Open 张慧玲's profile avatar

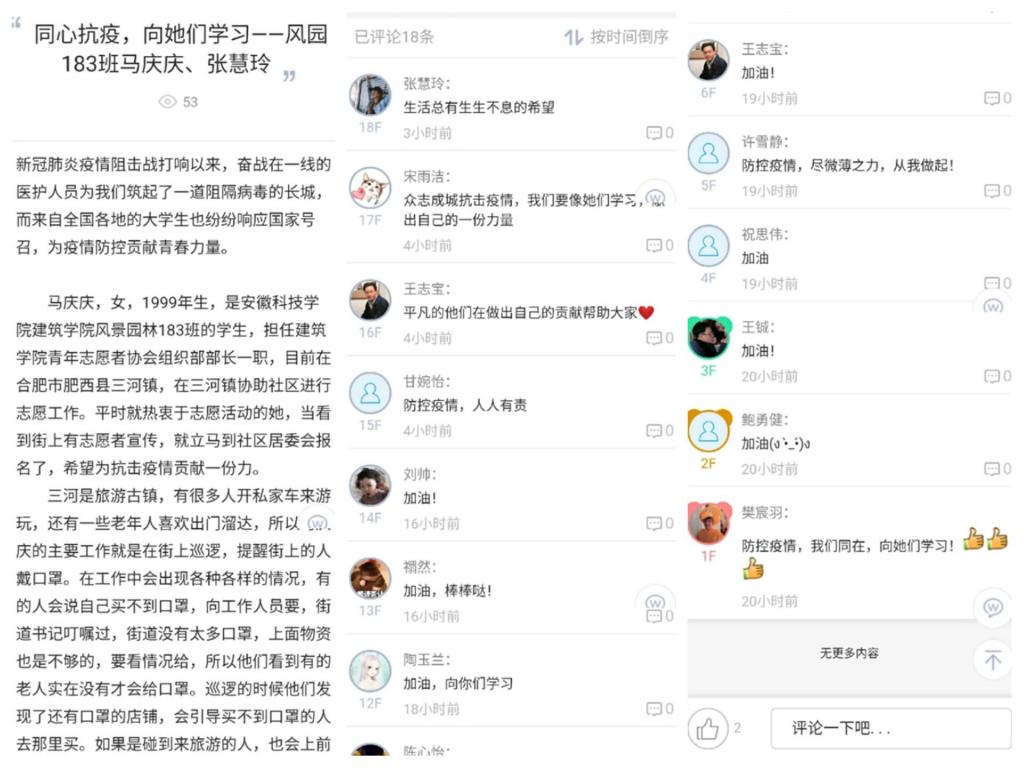[370, 95]
